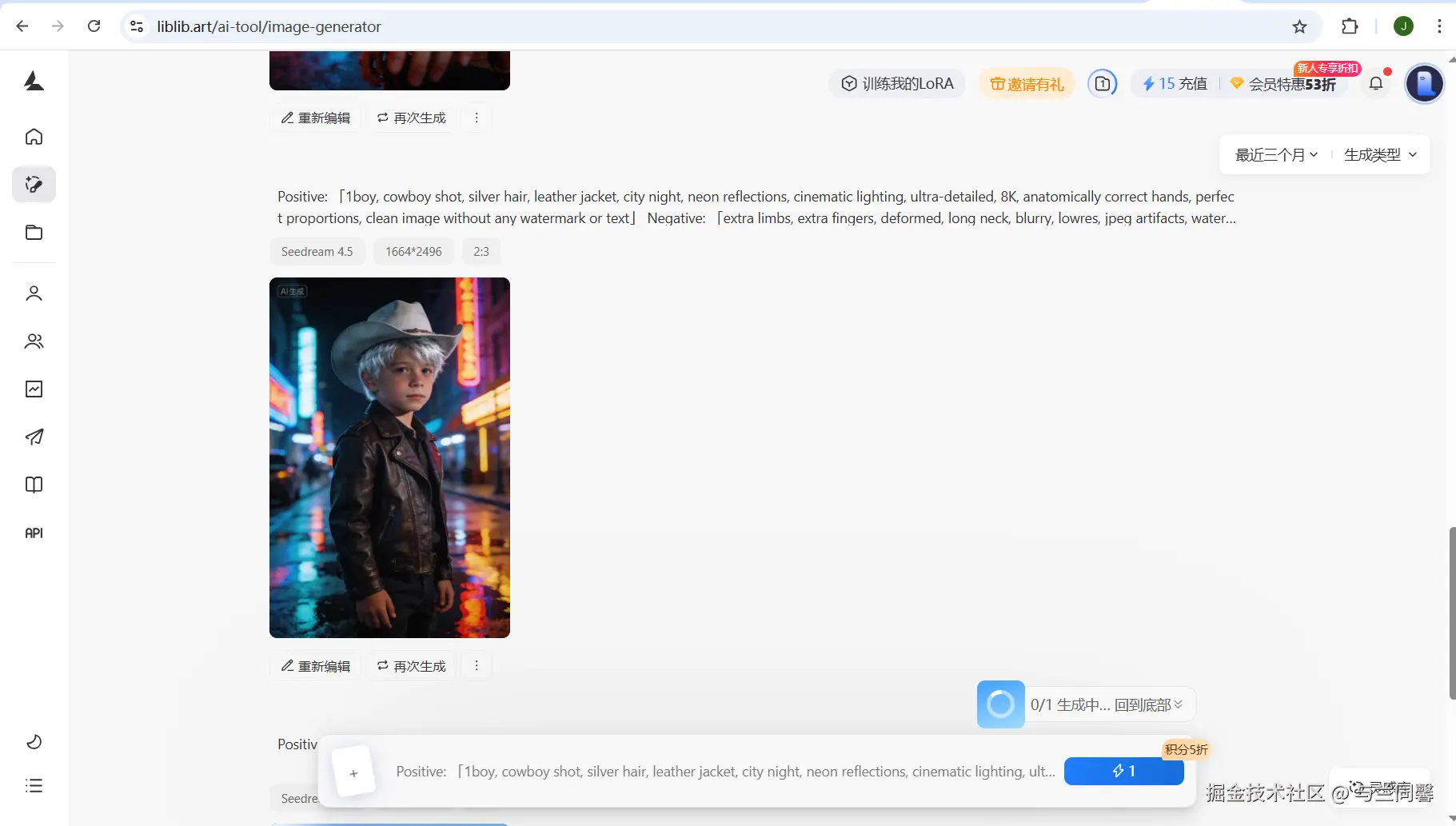The image size is (1456, 826).
Task: Open the generated cowboy boy image
Action: coord(389,457)
